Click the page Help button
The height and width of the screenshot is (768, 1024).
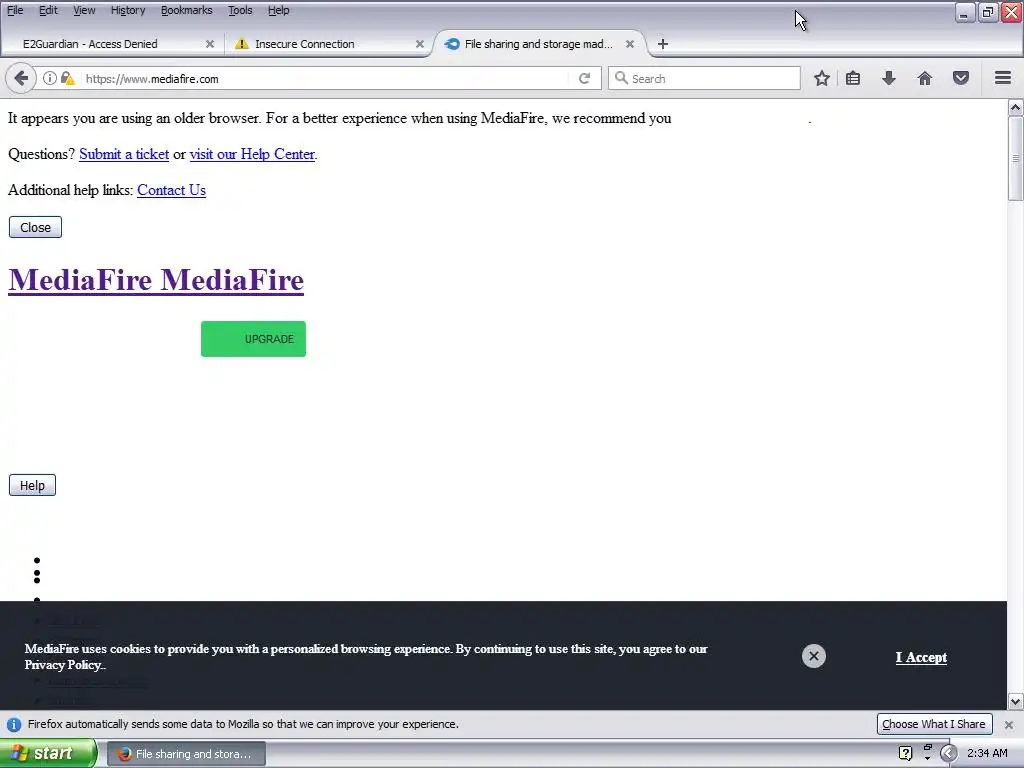click(32, 485)
